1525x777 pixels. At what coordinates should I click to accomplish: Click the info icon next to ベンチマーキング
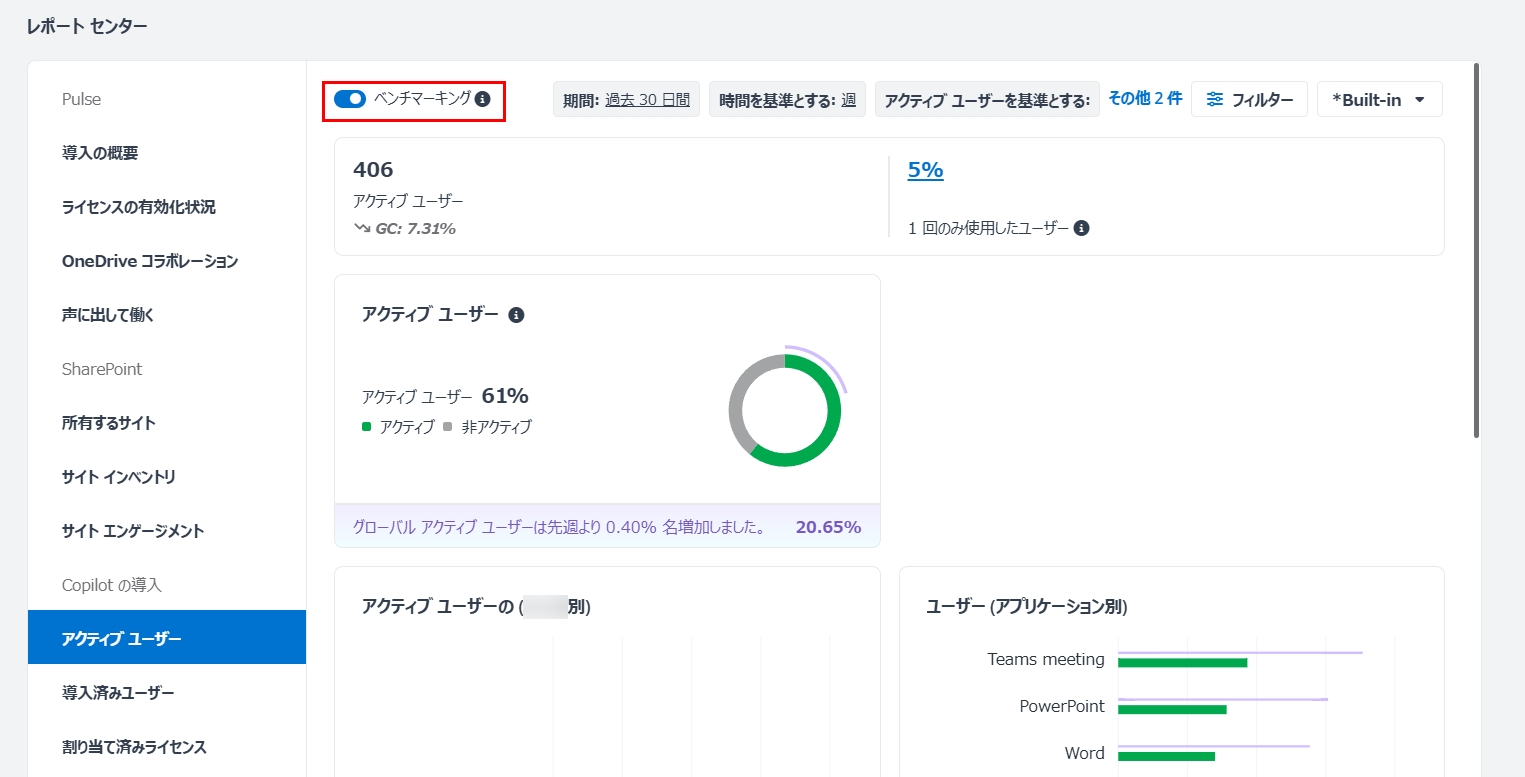tap(483, 99)
